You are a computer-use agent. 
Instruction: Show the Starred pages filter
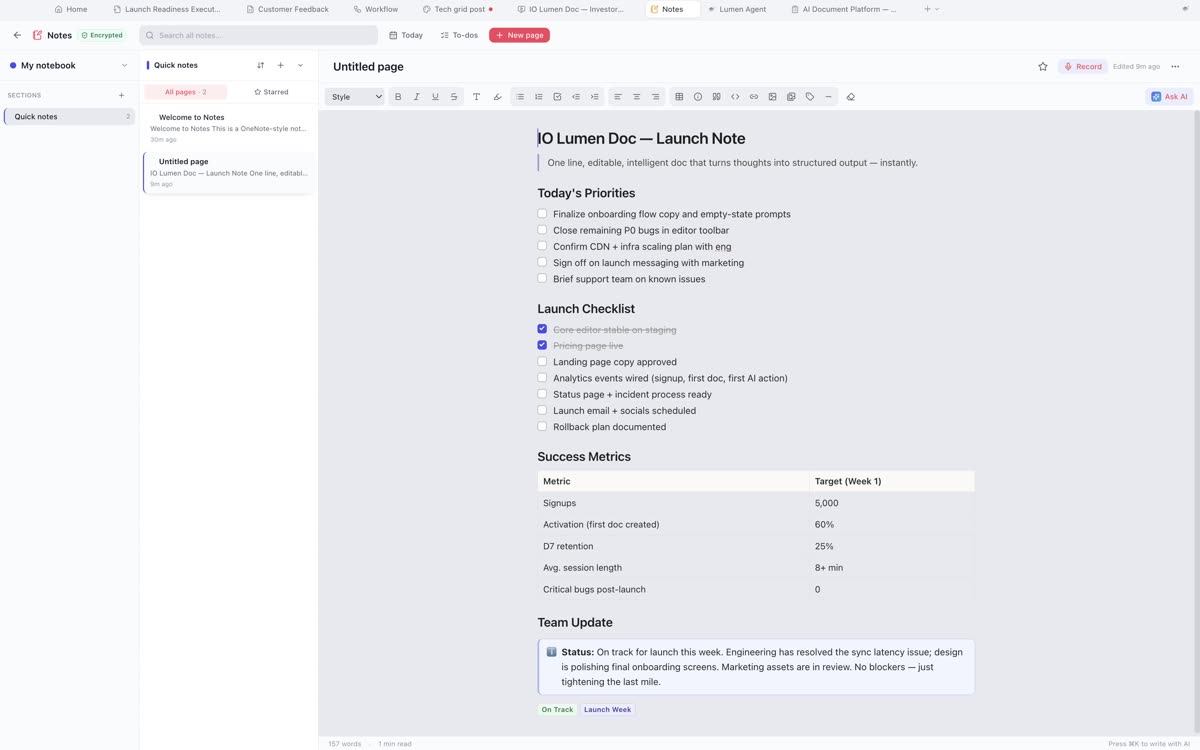click(271, 92)
